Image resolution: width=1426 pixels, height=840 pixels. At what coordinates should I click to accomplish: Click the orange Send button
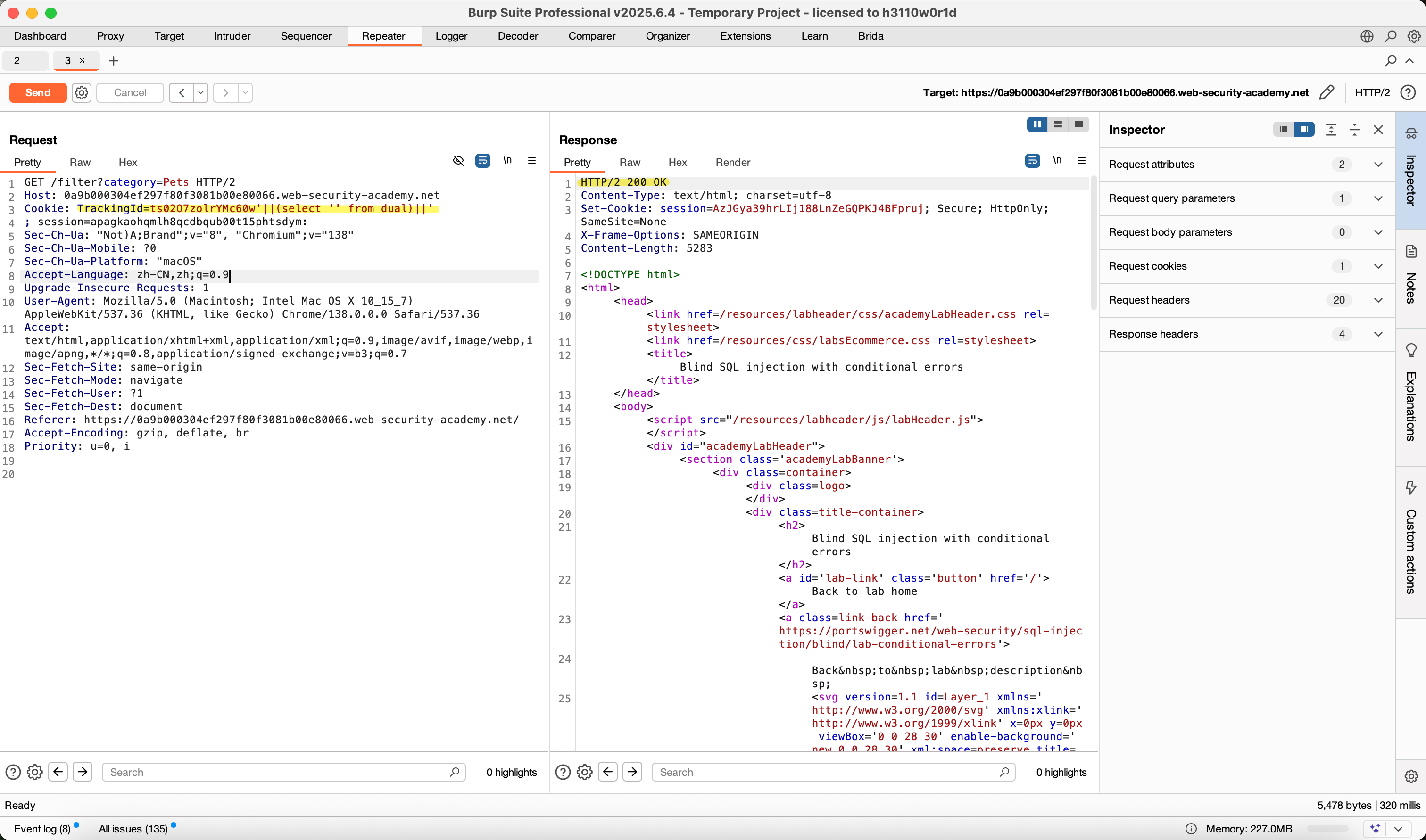[x=38, y=92]
